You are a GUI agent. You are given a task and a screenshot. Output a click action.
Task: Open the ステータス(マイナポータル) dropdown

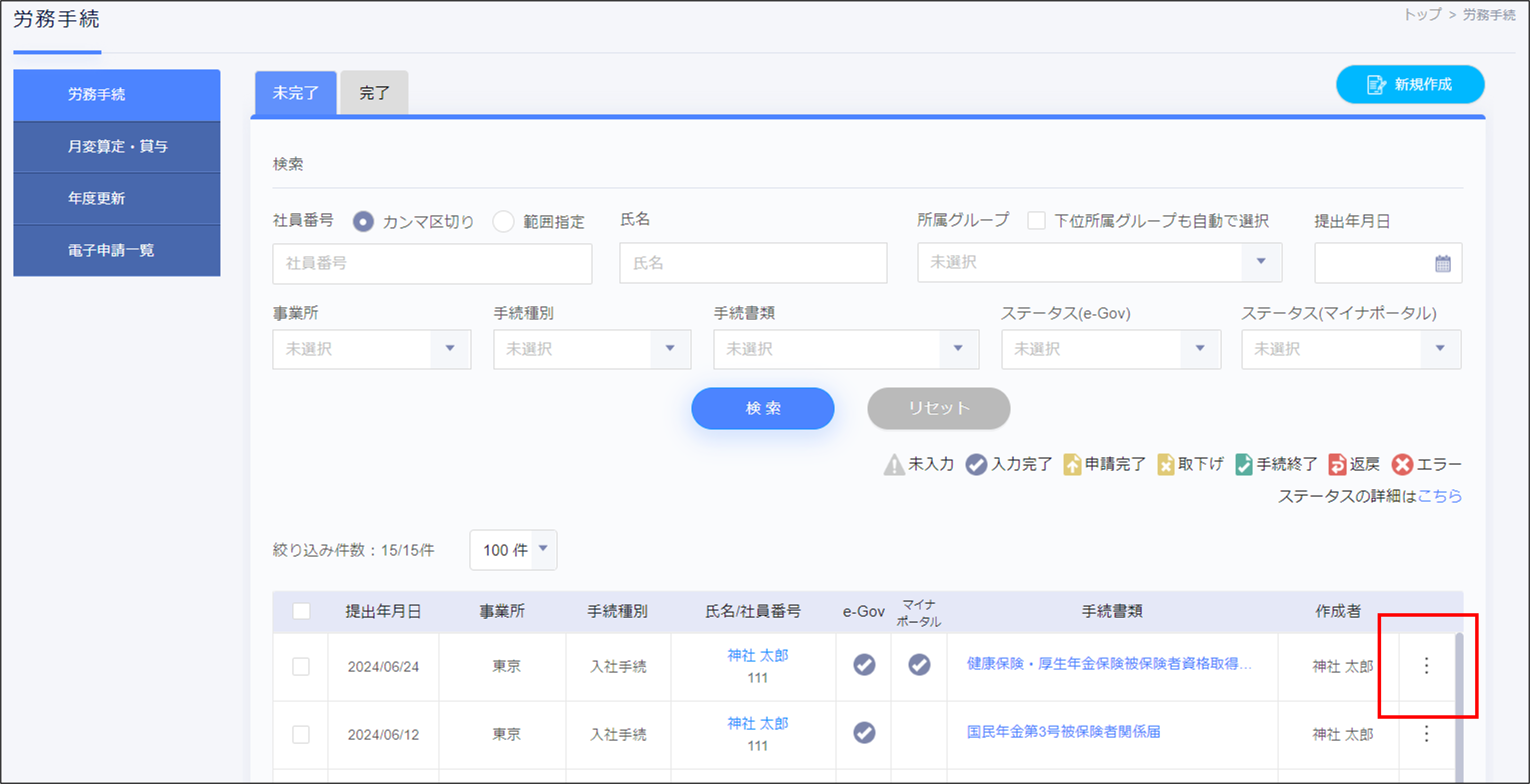pos(1351,349)
